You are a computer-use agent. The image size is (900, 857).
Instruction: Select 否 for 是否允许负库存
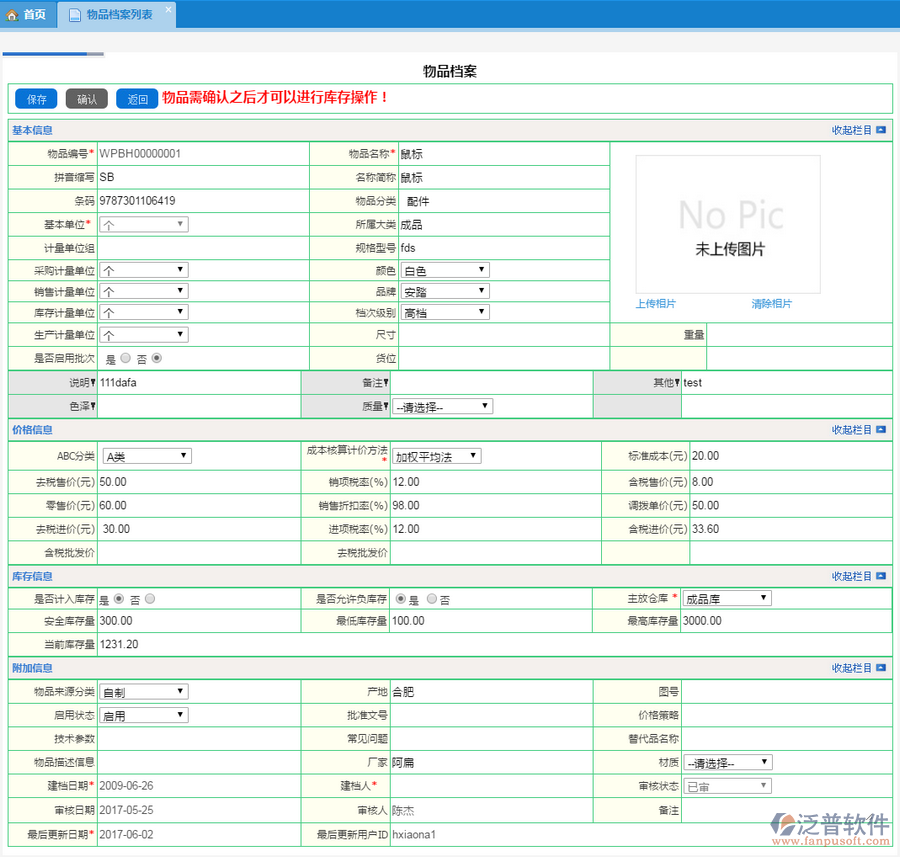[x=432, y=599]
